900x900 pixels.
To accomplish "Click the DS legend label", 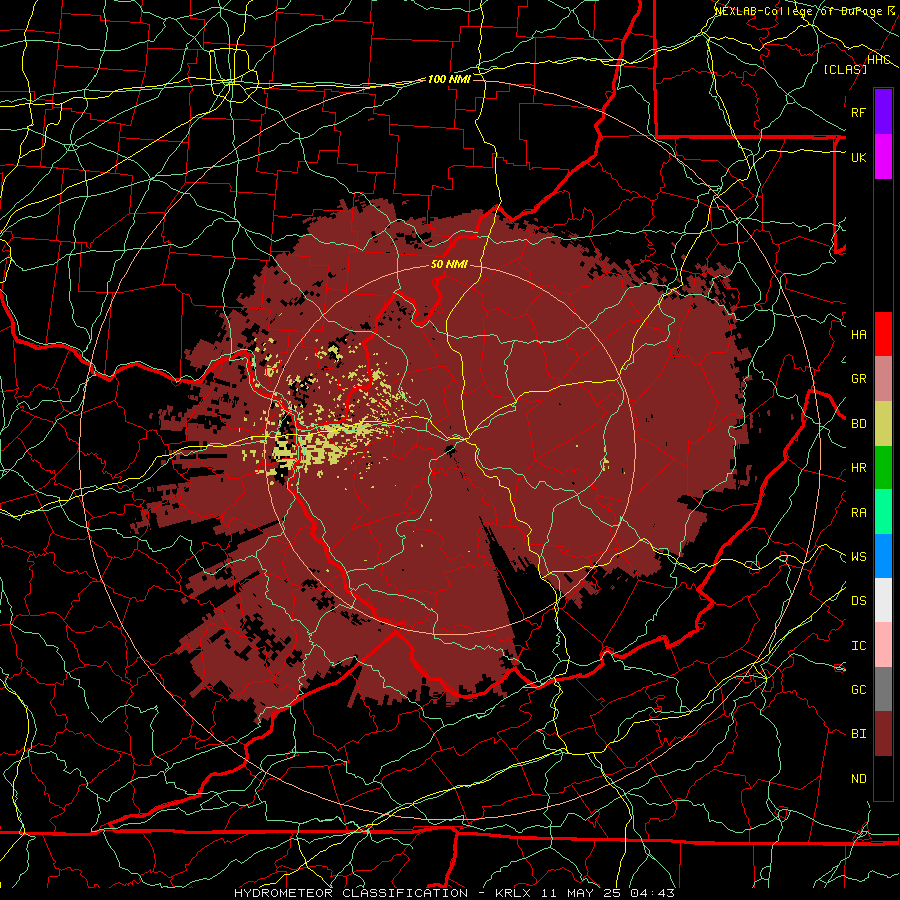I will (859, 600).
